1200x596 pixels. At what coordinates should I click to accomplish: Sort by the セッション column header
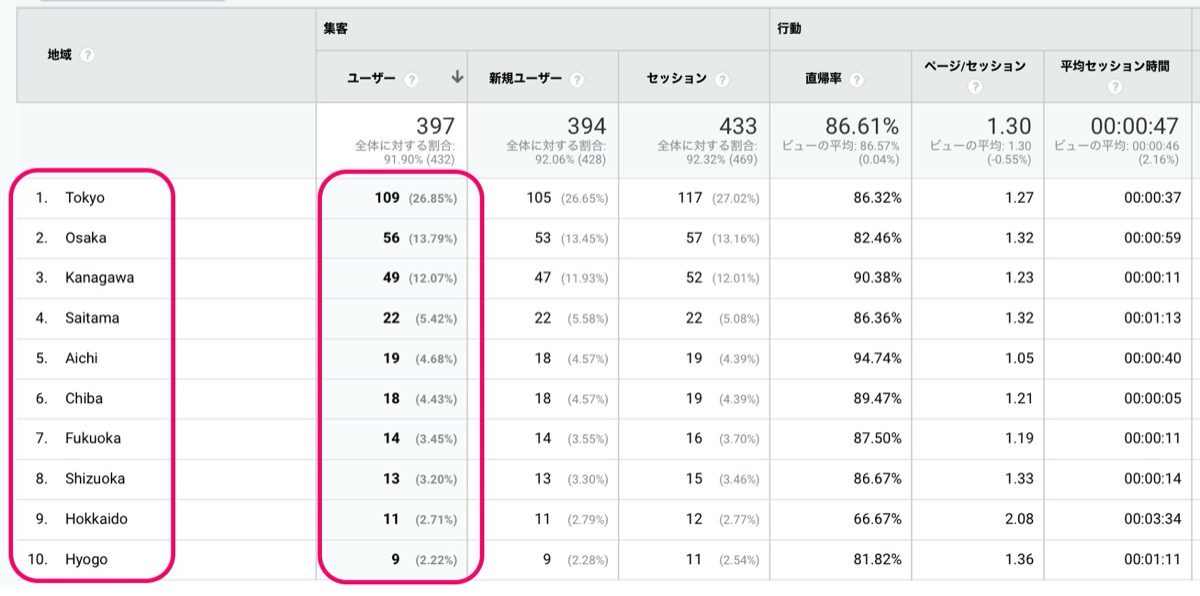tap(677, 78)
